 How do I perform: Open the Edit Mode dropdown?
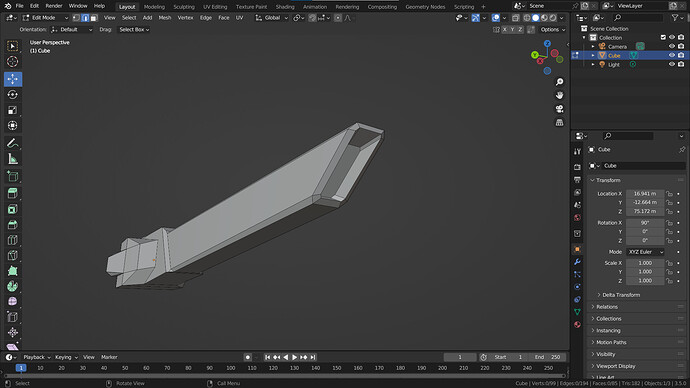pos(45,18)
